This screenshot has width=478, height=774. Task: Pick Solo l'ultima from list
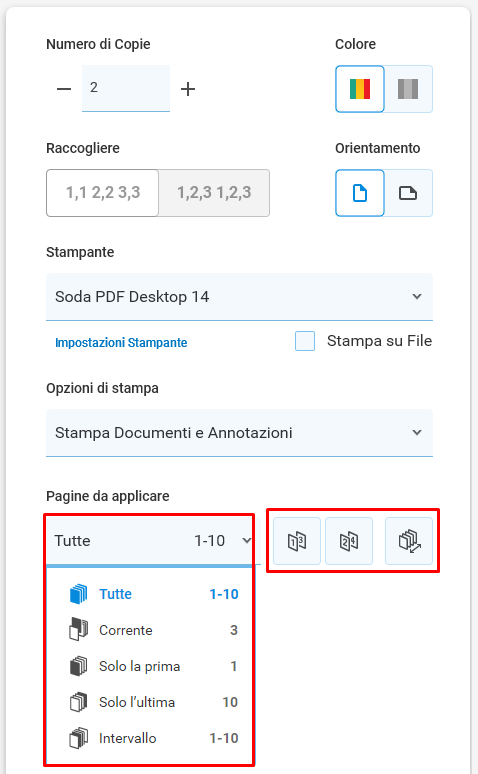153,702
